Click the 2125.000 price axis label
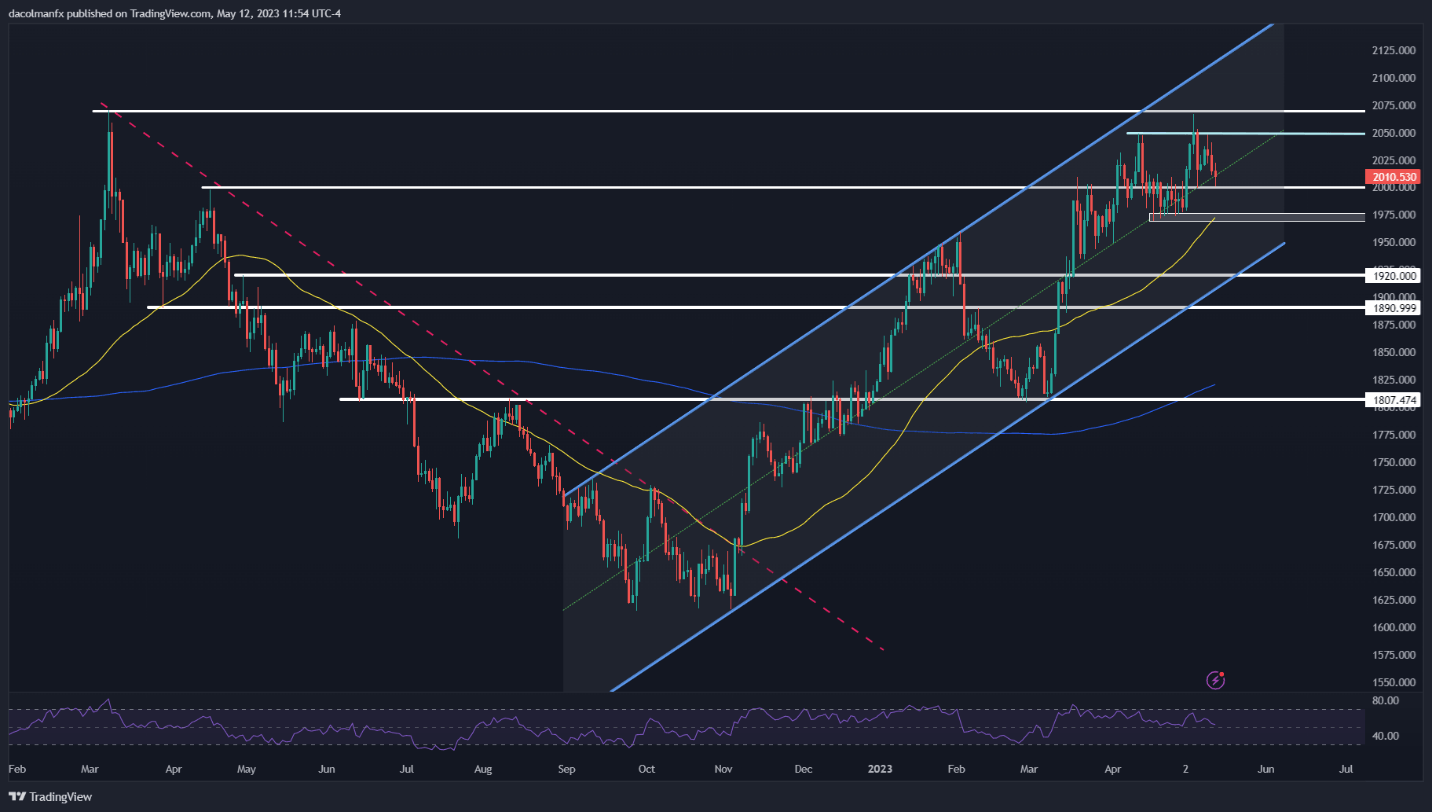 pos(1396,50)
